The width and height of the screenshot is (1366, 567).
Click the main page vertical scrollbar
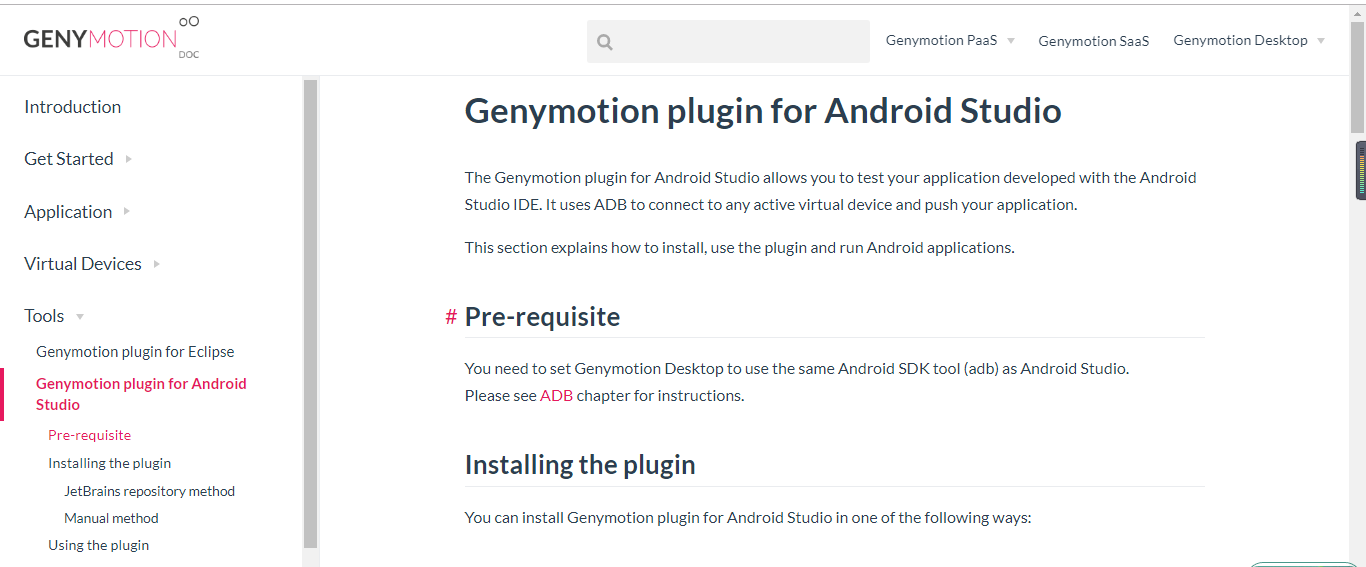(1357, 78)
